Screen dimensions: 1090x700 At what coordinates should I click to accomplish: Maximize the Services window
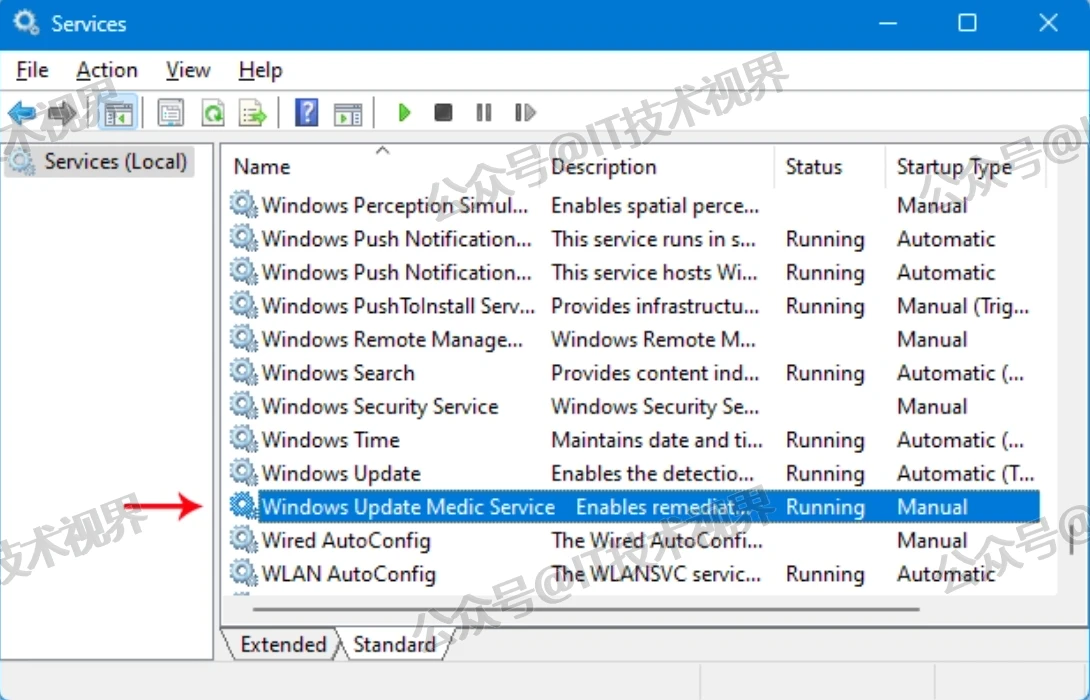967,23
